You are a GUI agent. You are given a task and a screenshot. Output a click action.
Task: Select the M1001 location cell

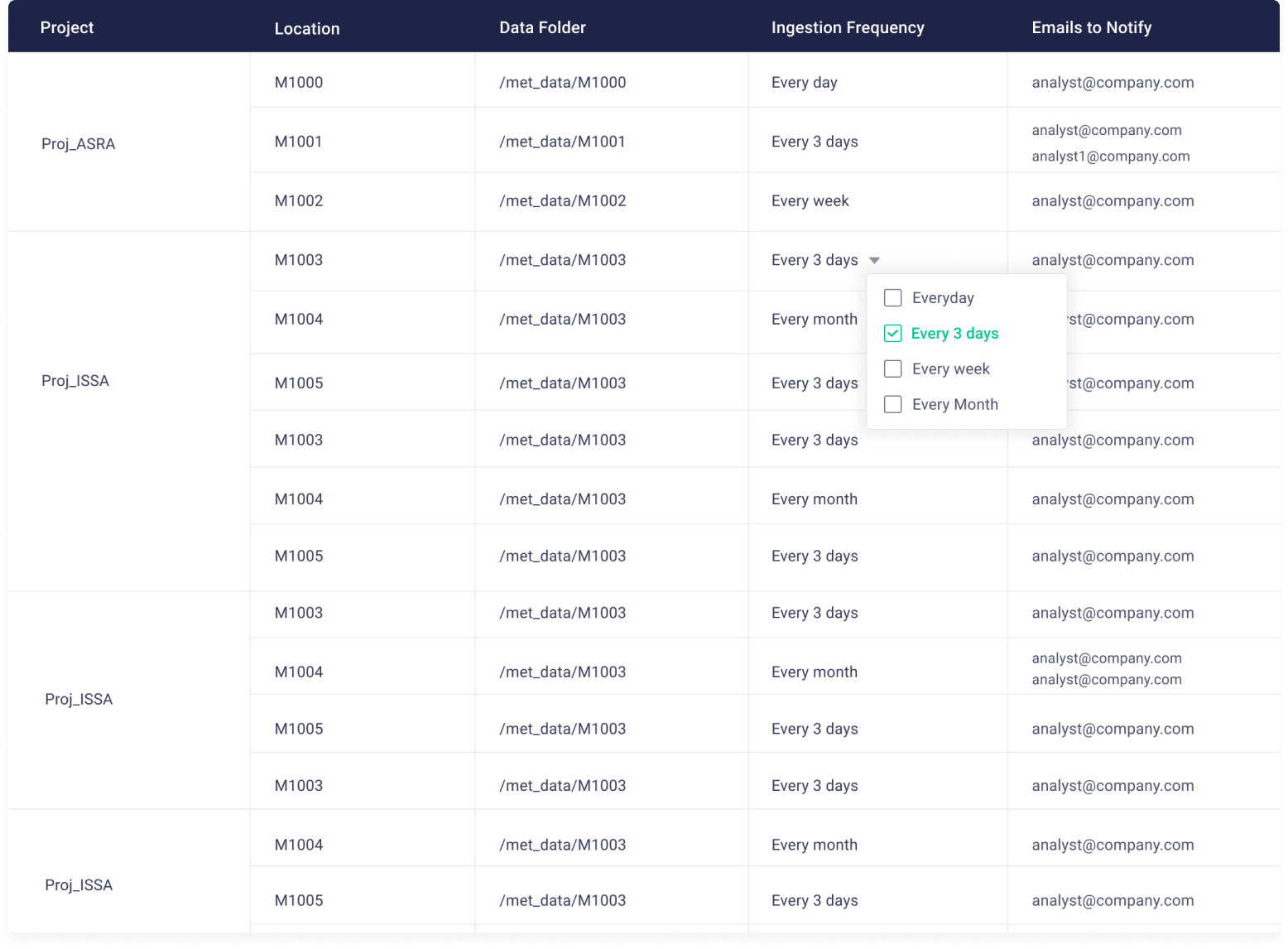[x=299, y=142]
